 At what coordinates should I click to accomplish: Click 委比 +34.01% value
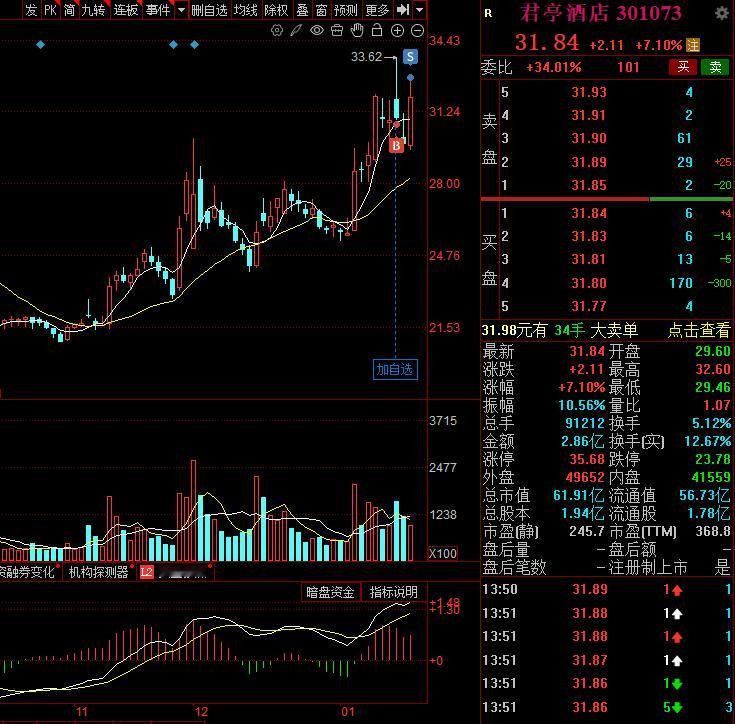pyautogui.click(x=554, y=67)
